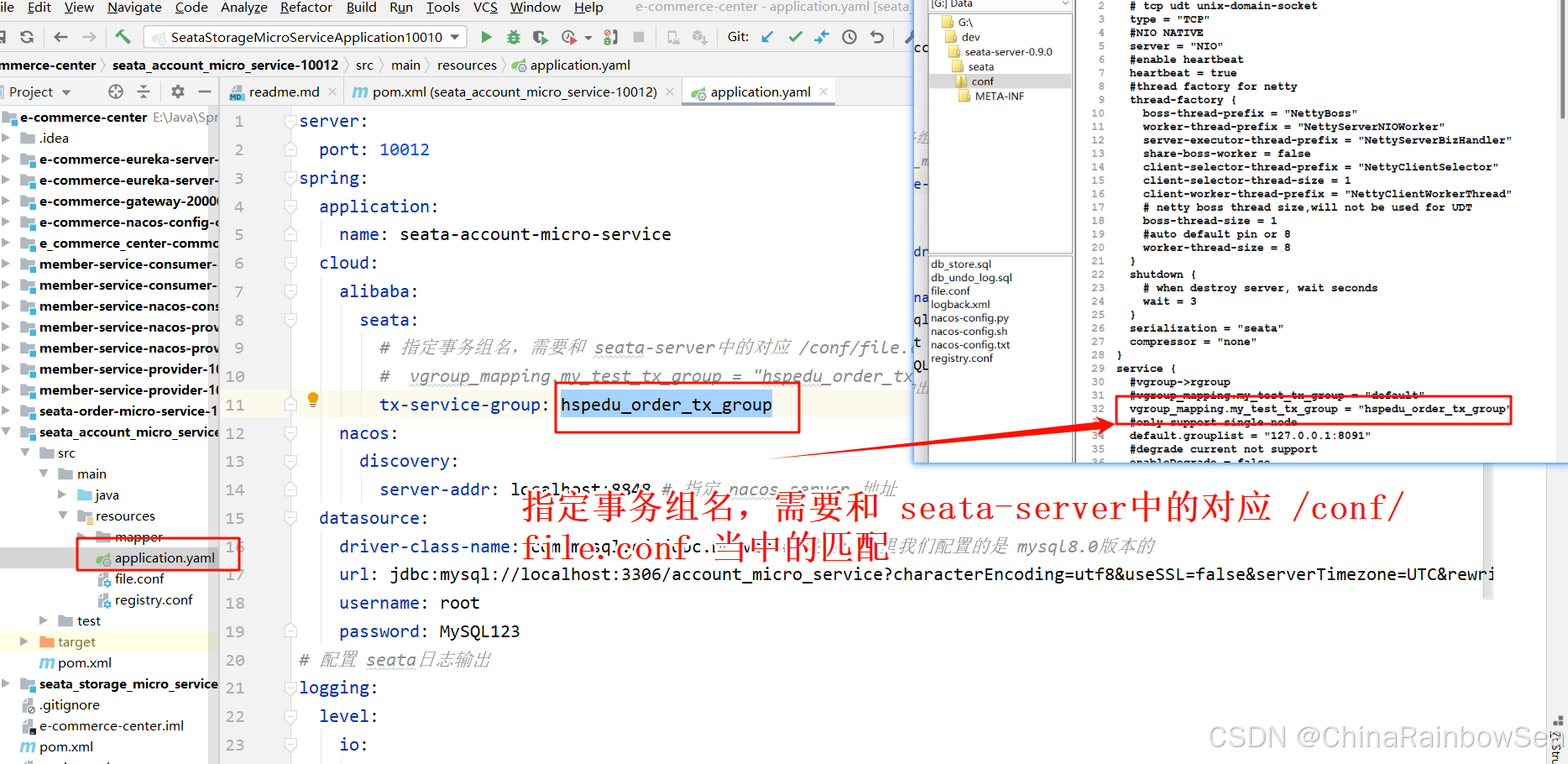This screenshot has width=1568, height=764.
Task: Open the Build menu
Action: click(x=361, y=8)
